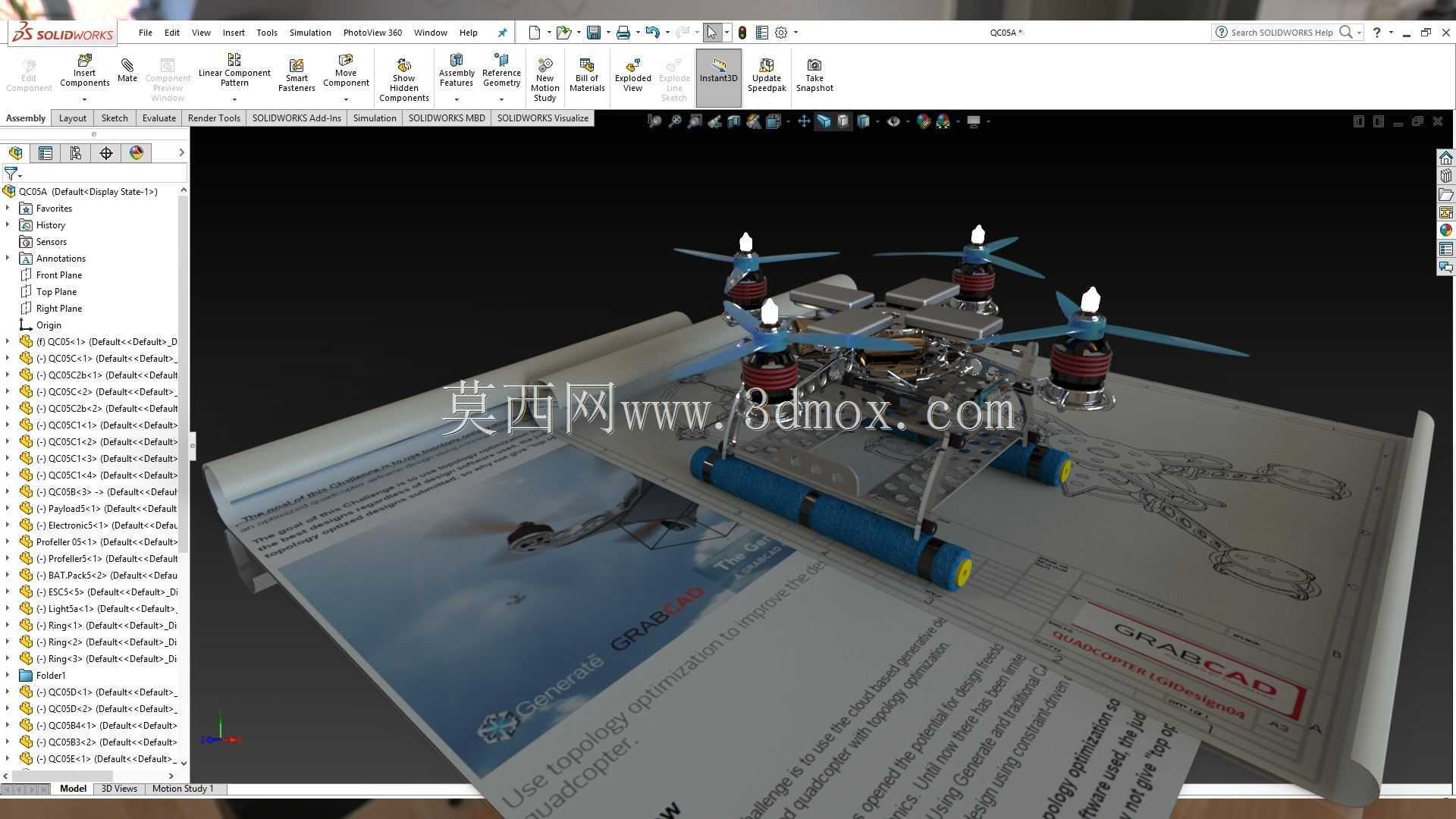
Task: Click the Print icon
Action: pyautogui.click(x=623, y=33)
